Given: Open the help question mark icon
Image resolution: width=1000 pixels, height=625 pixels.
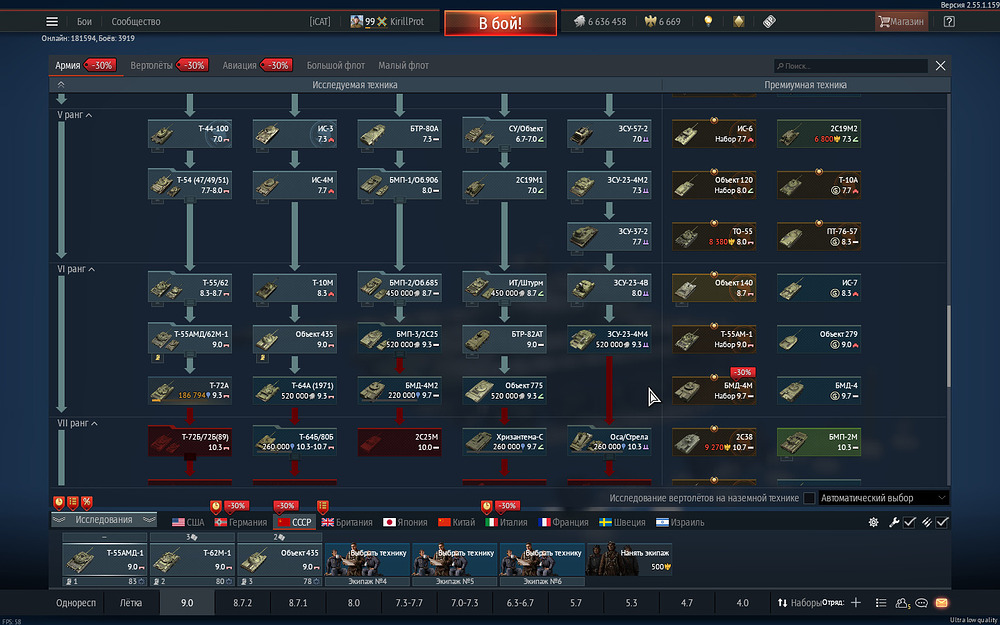Looking at the screenshot, I should (949, 21).
